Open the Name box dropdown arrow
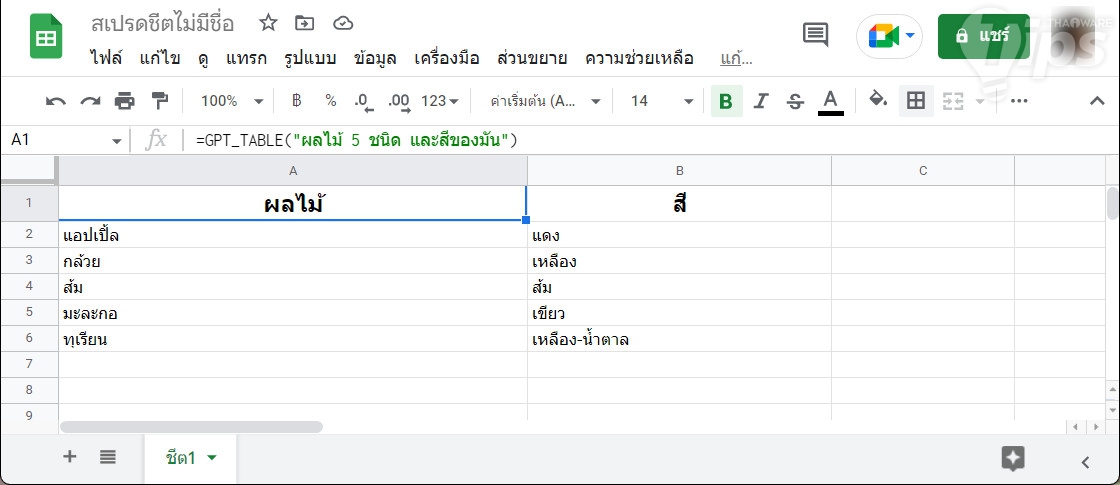 (x=117, y=141)
